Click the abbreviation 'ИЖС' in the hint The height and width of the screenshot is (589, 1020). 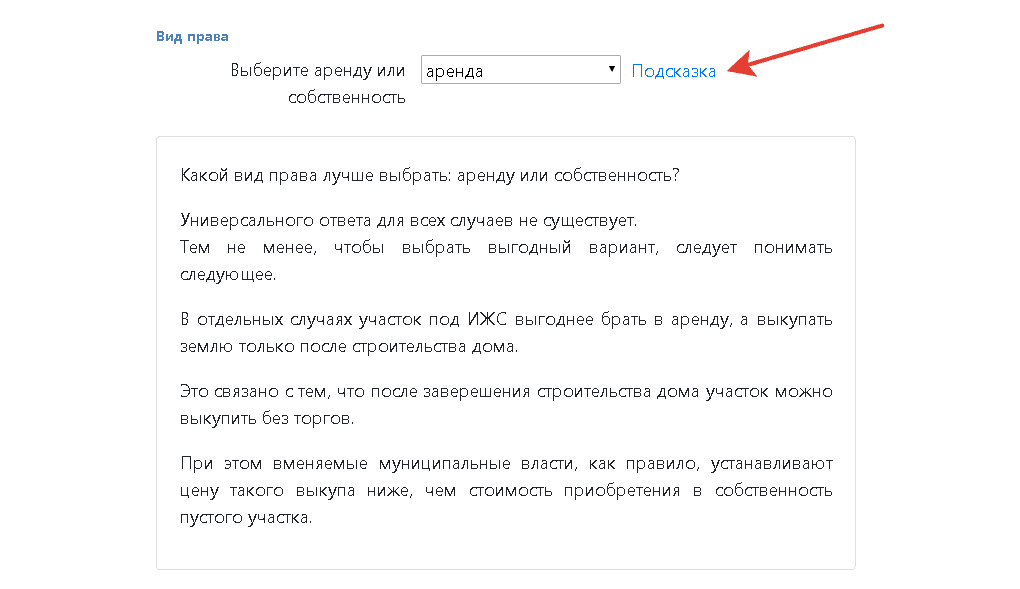[485, 320]
